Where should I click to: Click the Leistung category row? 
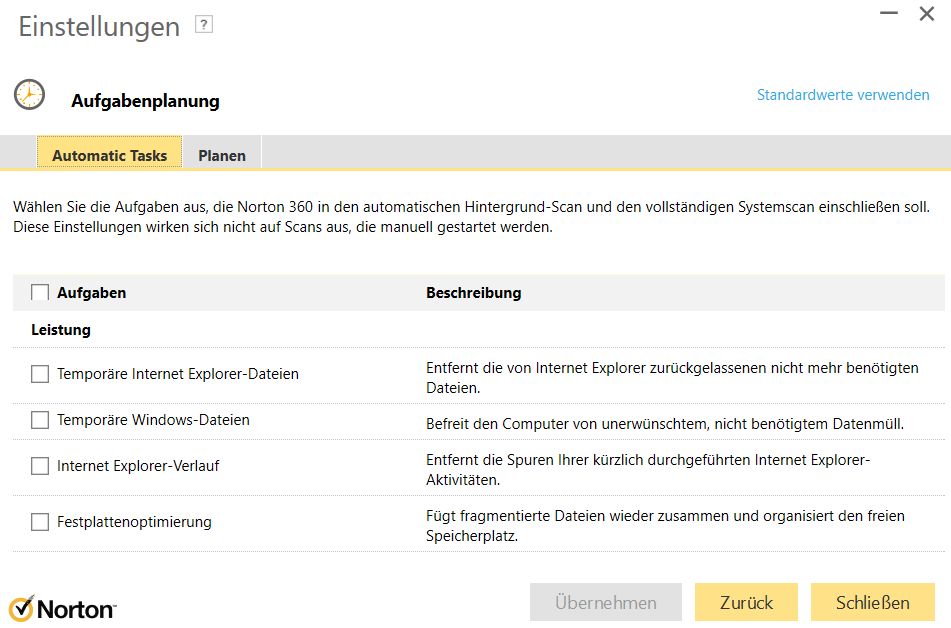pyautogui.click(x=61, y=329)
